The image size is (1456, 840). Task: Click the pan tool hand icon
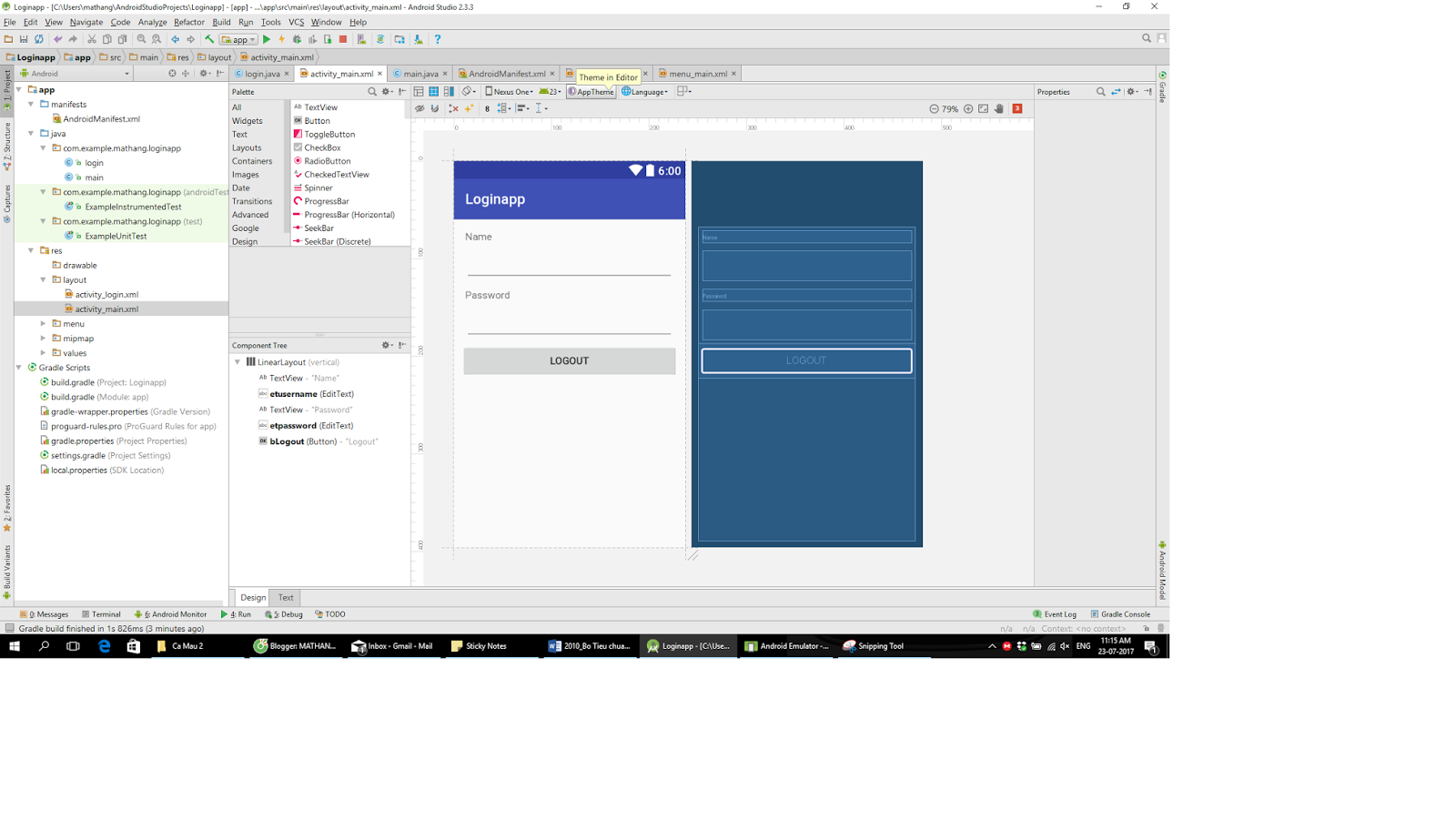click(1000, 108)
